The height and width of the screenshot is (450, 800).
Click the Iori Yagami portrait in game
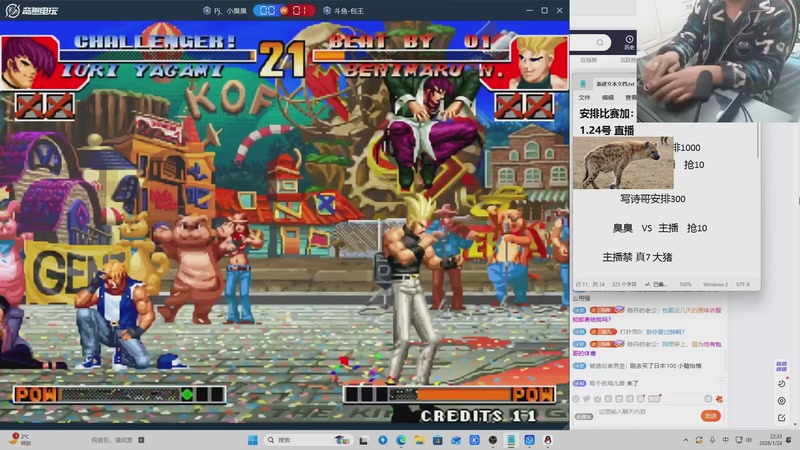(x=30, y=62)
